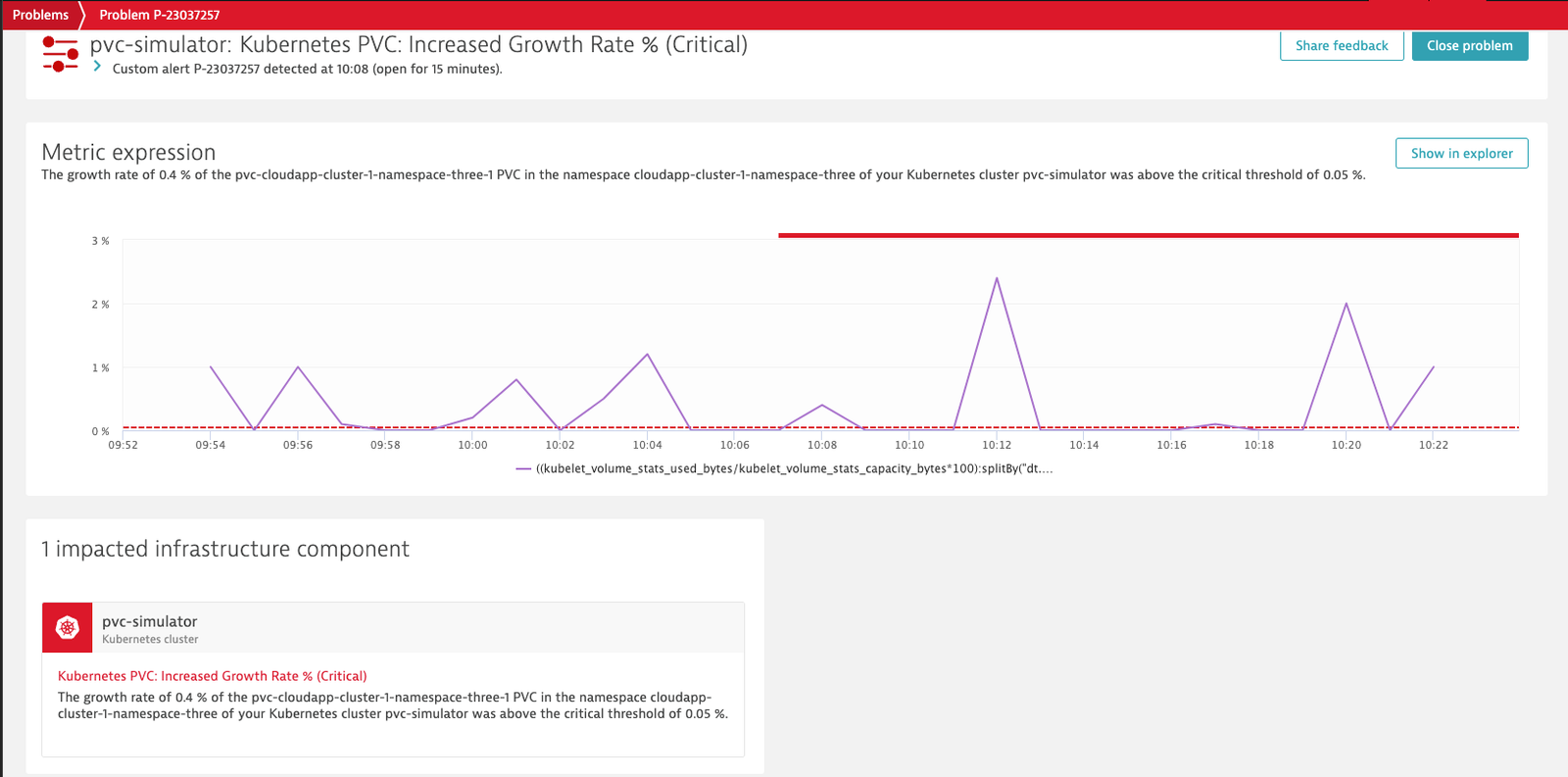The height and width of the screenshot is (777, 1568).
Task: Open the Problems breadcrumb
Action: [x=40, y=15]
